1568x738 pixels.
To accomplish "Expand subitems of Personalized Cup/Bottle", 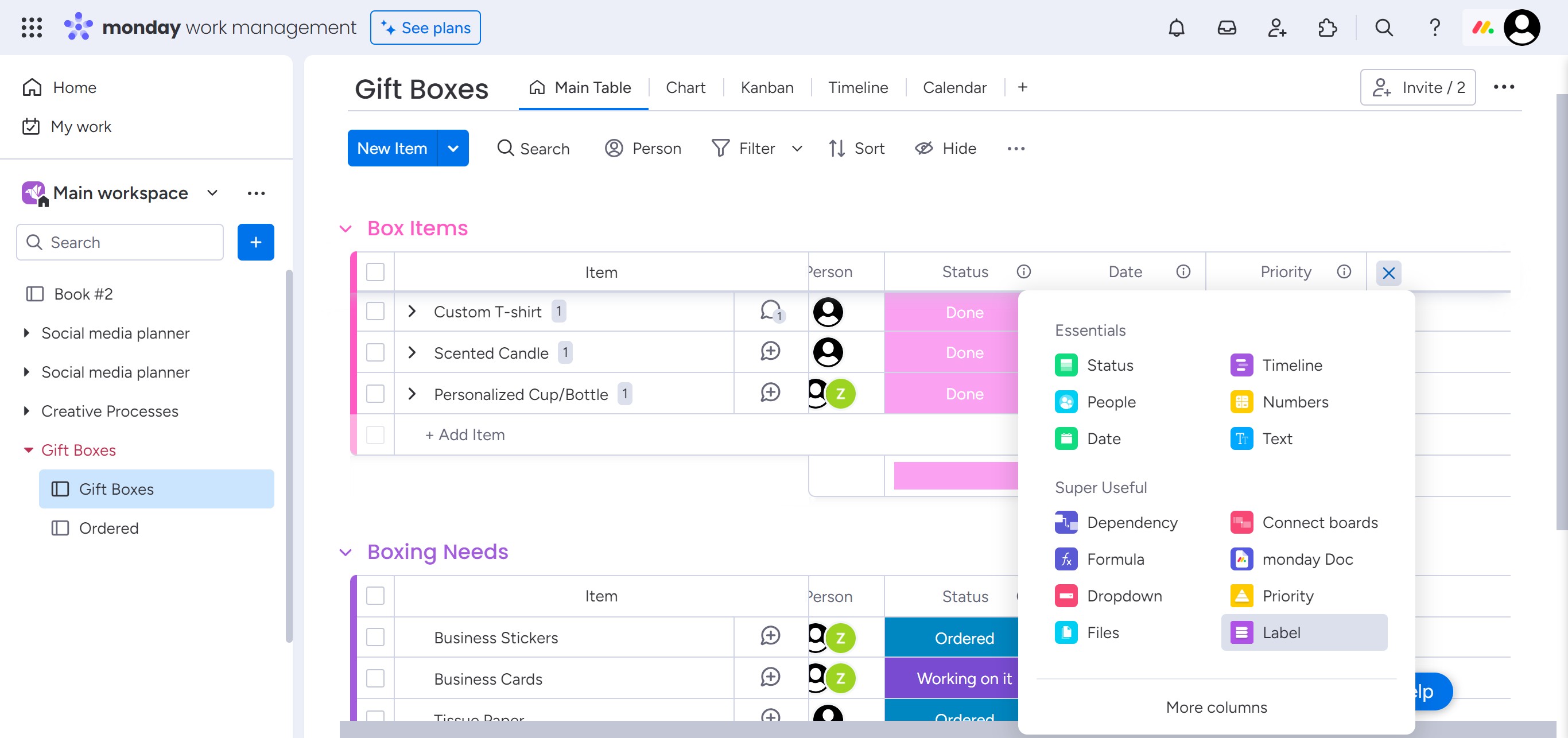I will 412,394.
